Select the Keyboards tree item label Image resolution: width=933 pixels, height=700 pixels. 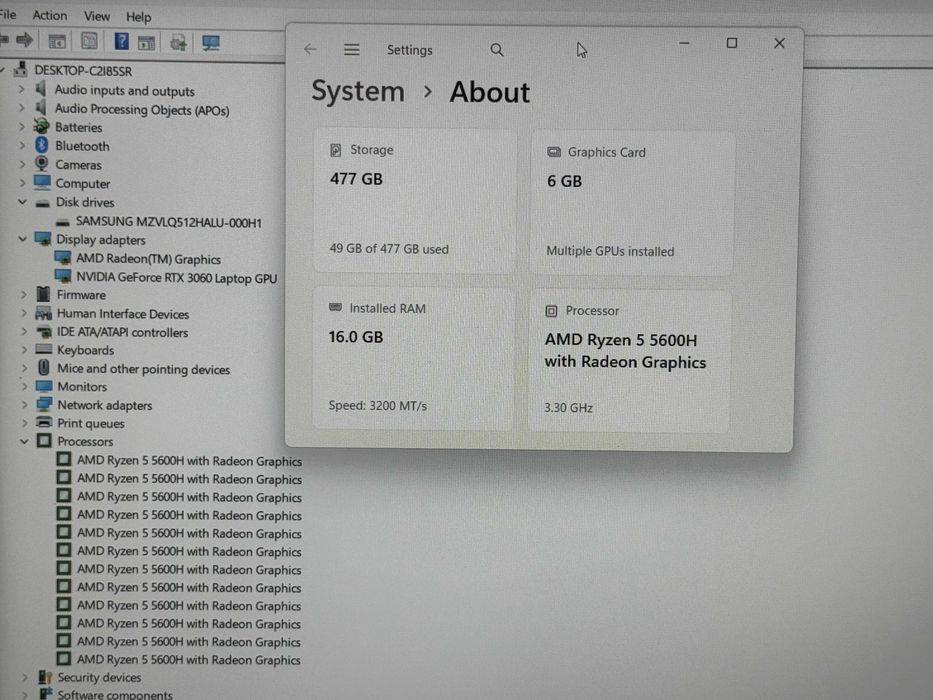pyautogui.click(x=85, y=350)
